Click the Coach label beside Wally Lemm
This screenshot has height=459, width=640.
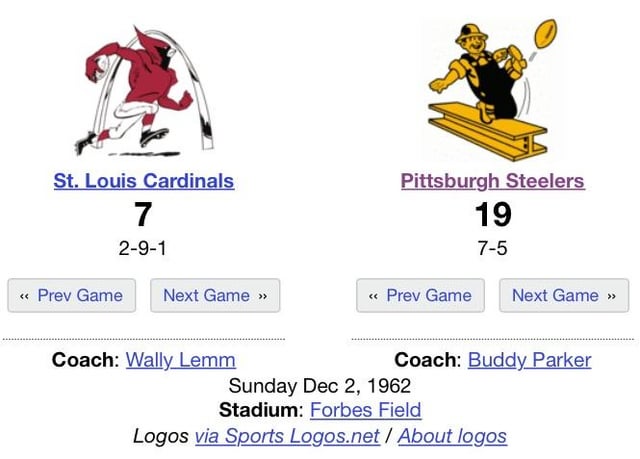click(84, 360)
